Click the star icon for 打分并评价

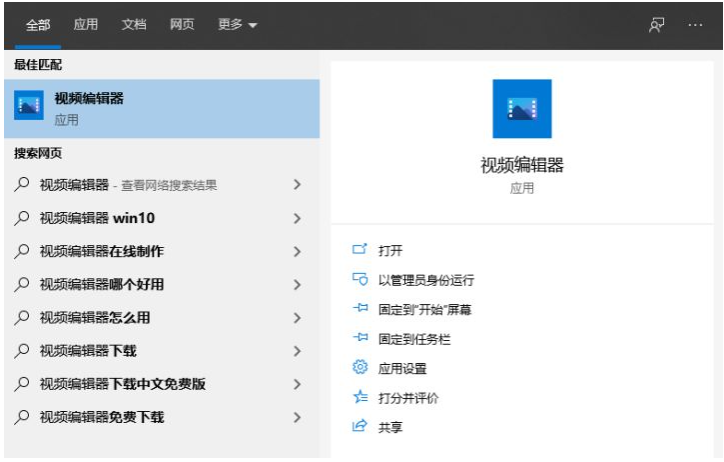pyautogui.click(x=360, y=396)
